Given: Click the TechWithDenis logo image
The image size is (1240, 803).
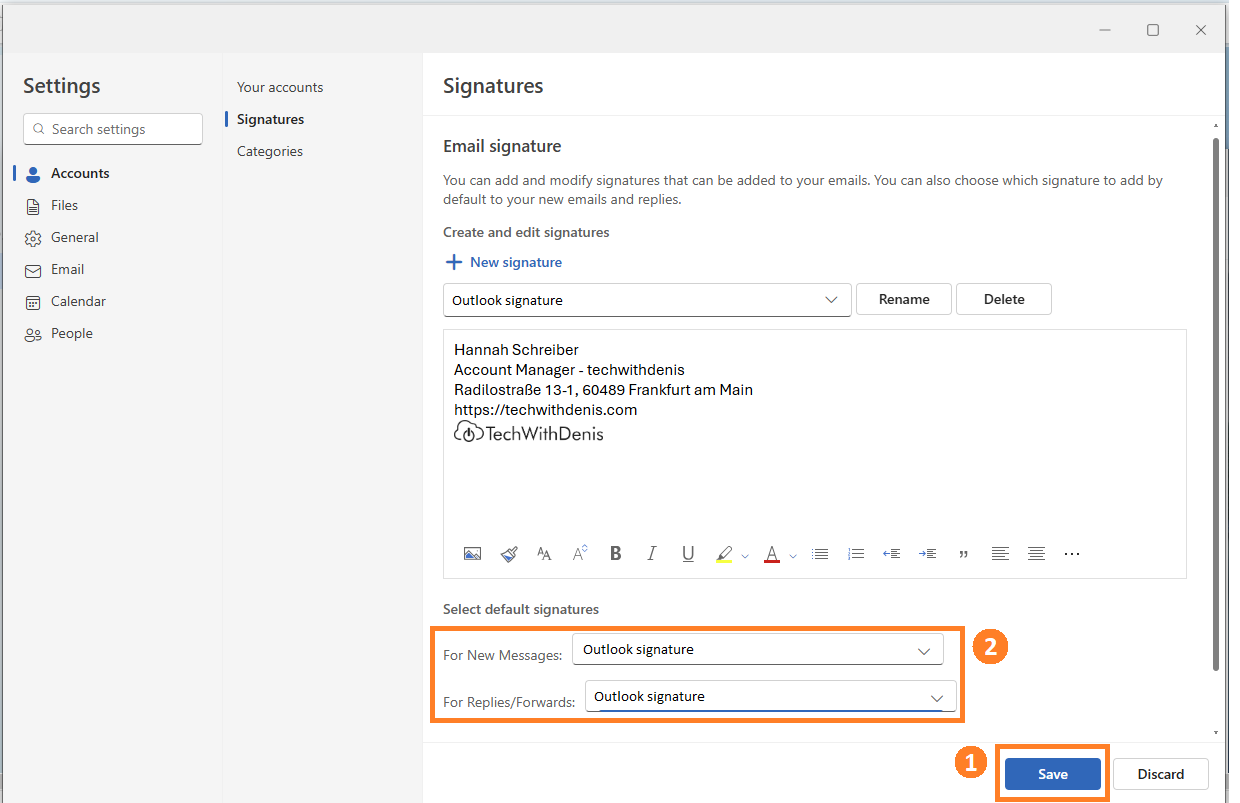Looking at the screenshot, I should (529, 433).
